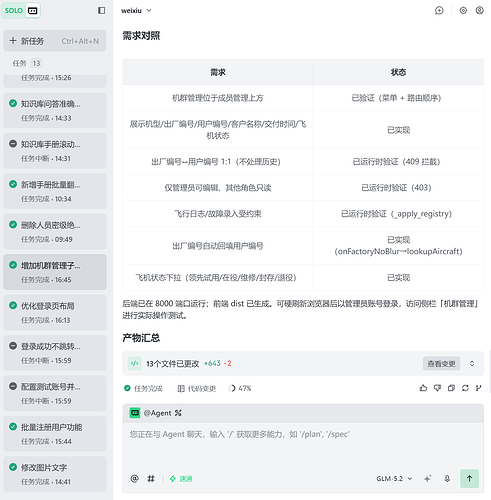Click the stopped status icon on 配置测试账号并
Image resolution: width=491 pixels, height=500 pixels.
(x=13, y=386)
